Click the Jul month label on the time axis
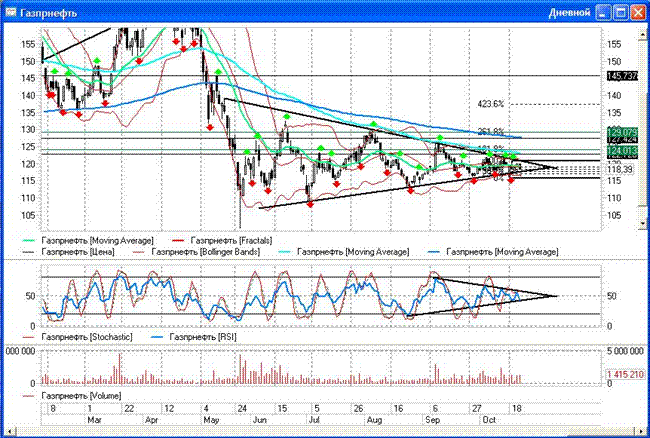Image resolution: width=650 pixels, height=438 pixels. point(314,419)
